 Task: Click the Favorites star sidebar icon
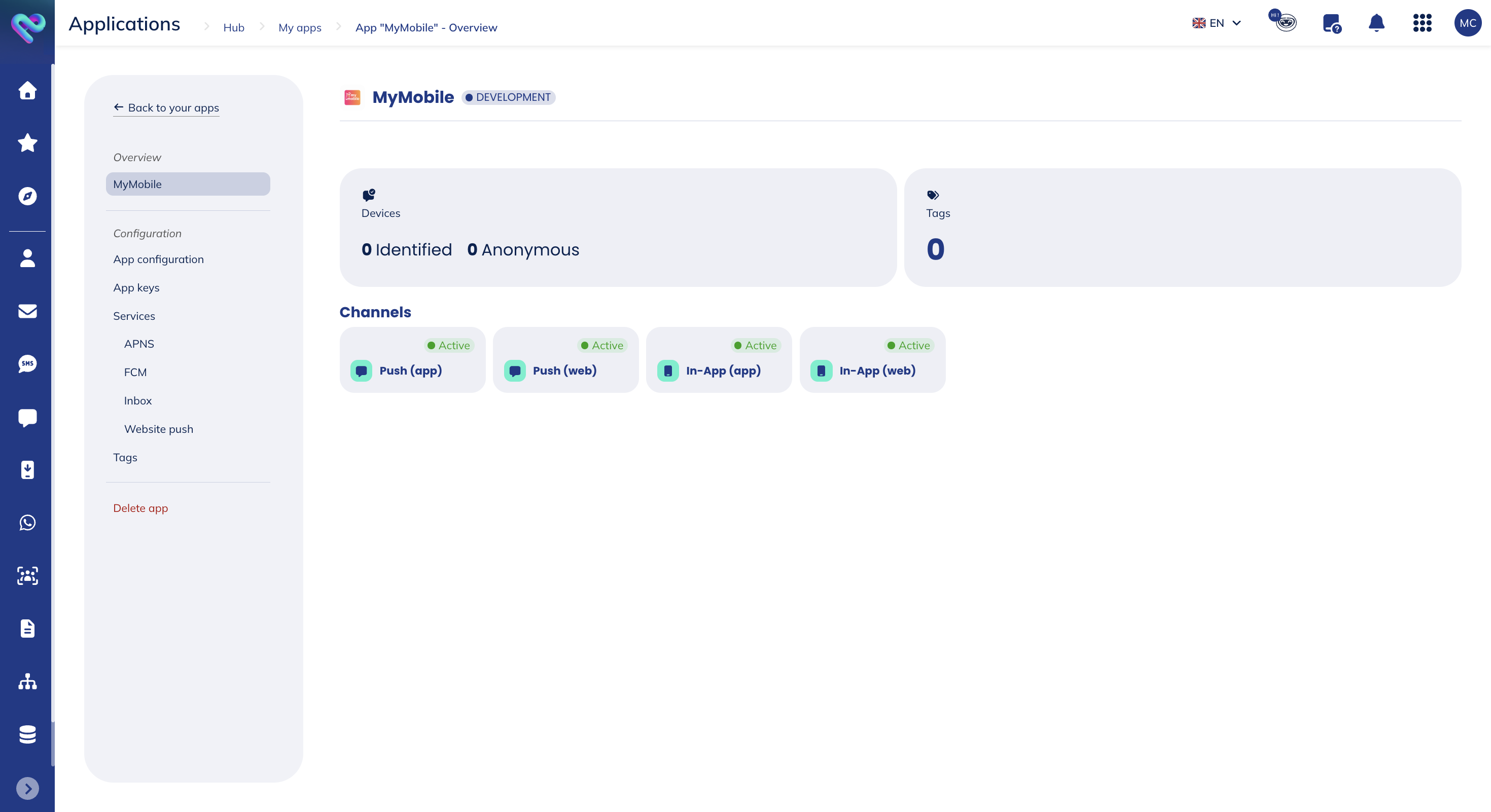point(27,143)
